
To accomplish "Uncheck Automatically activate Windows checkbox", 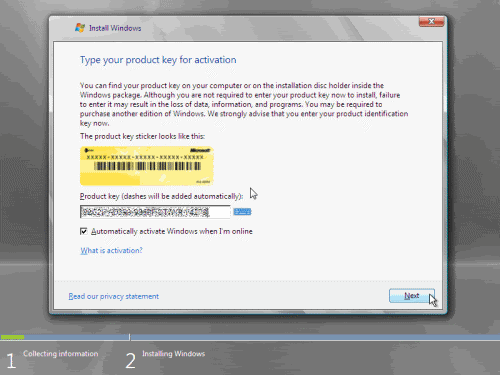I will 84,231.
